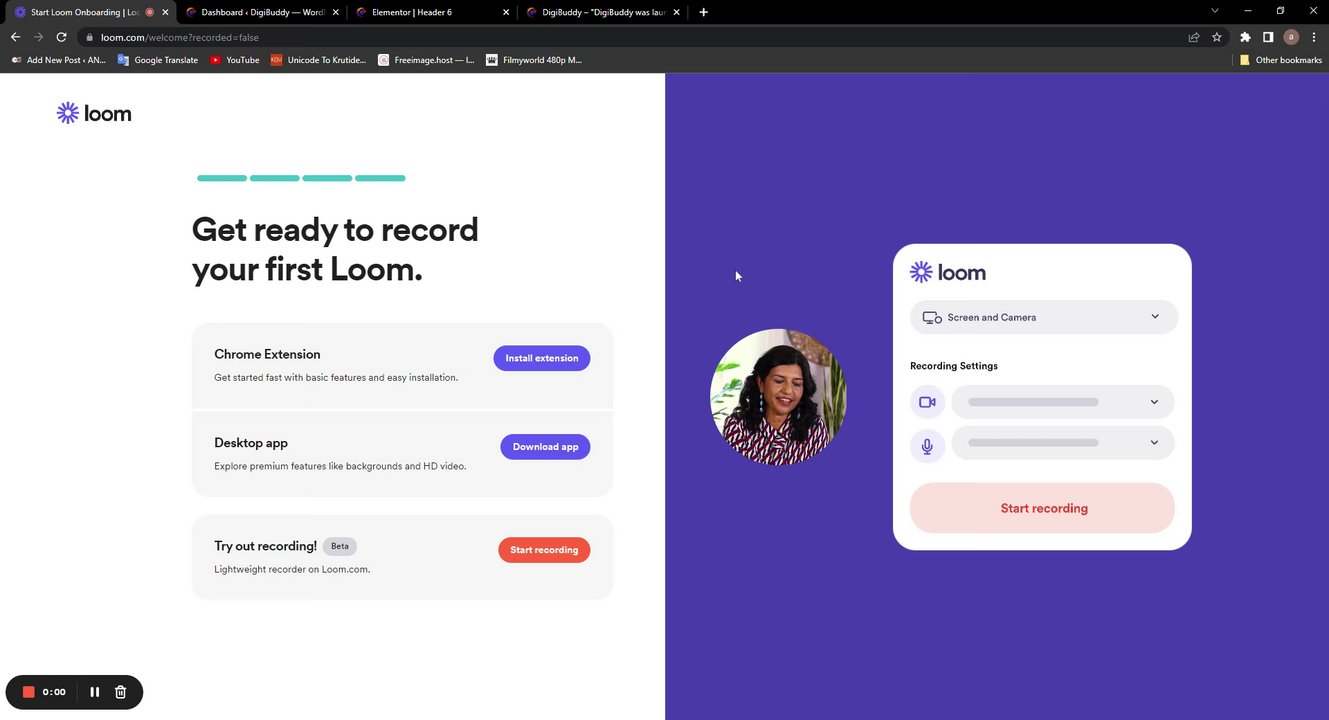Start recording from the Try out recording card
This screenshot has width=1329, height=720.
point(544,550)
